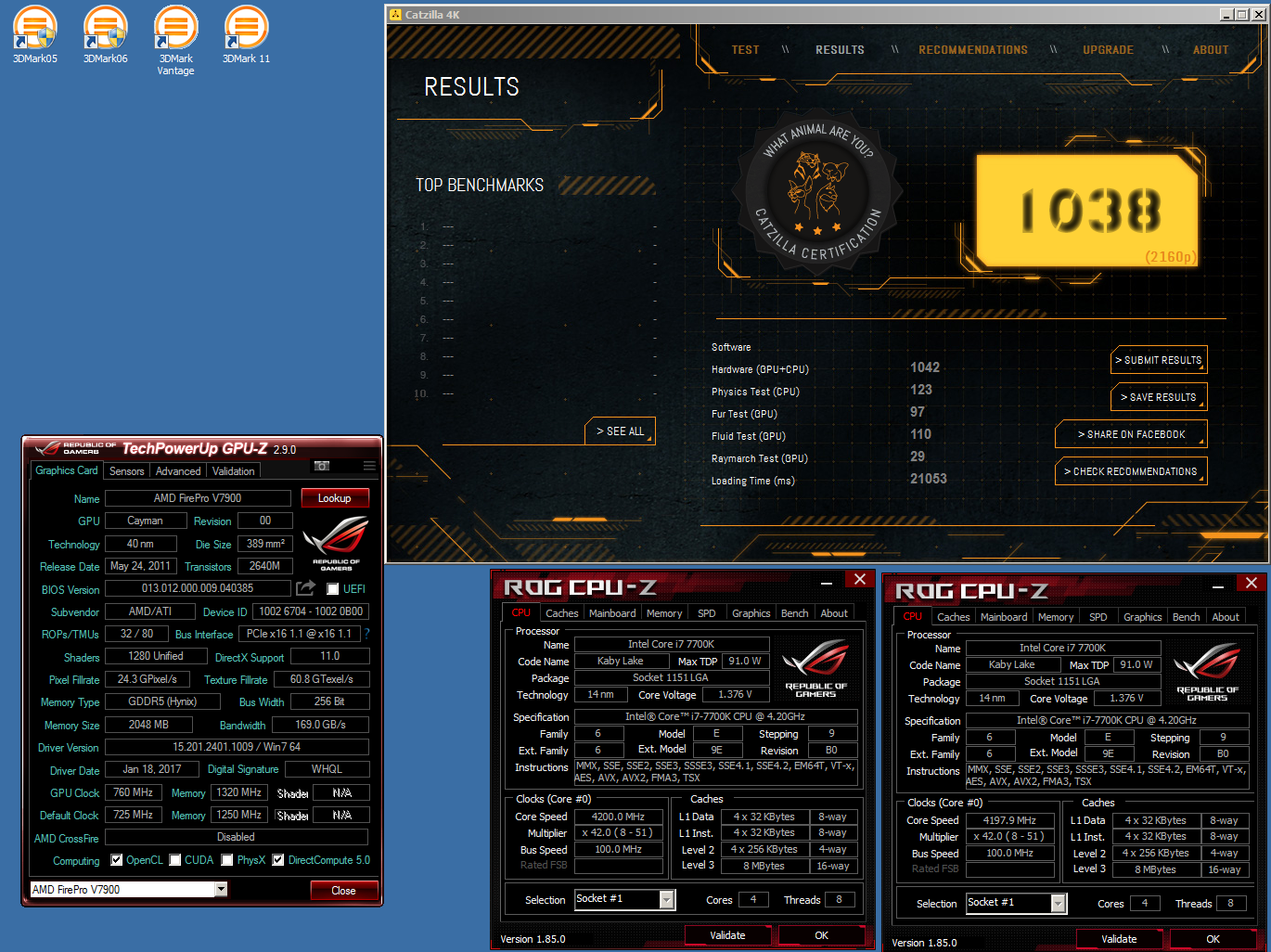Click SEE ALL under top benchmarks

(620, 431)
